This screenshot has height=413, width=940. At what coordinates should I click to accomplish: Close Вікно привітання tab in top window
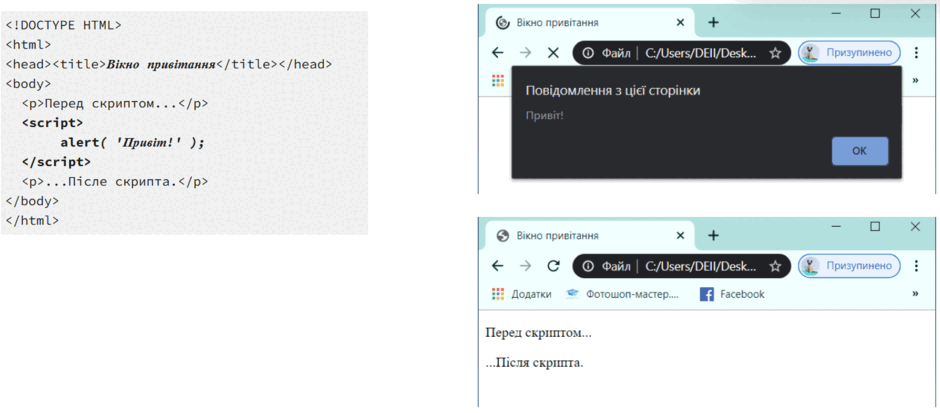[680, 22]
